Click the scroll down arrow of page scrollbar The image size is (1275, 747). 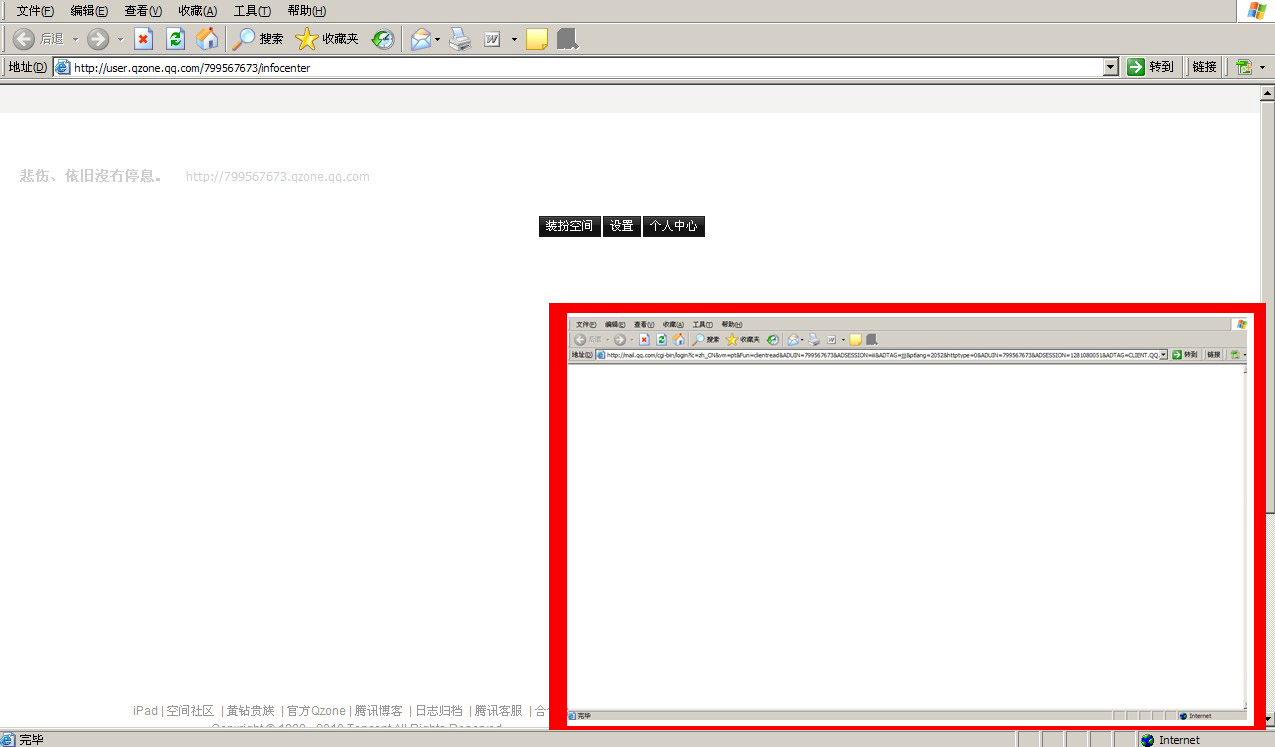click(1267, 720)
